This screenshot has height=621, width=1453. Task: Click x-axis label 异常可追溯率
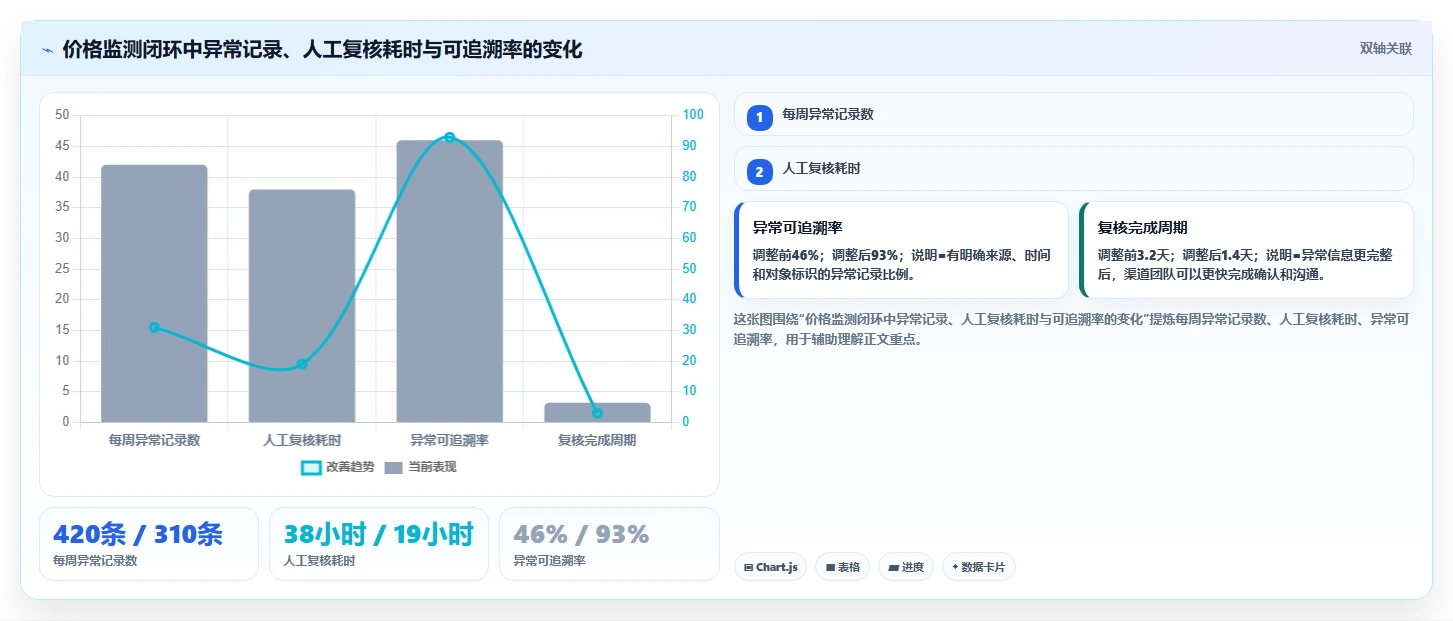pyautogui.click(x=449, y=440)
